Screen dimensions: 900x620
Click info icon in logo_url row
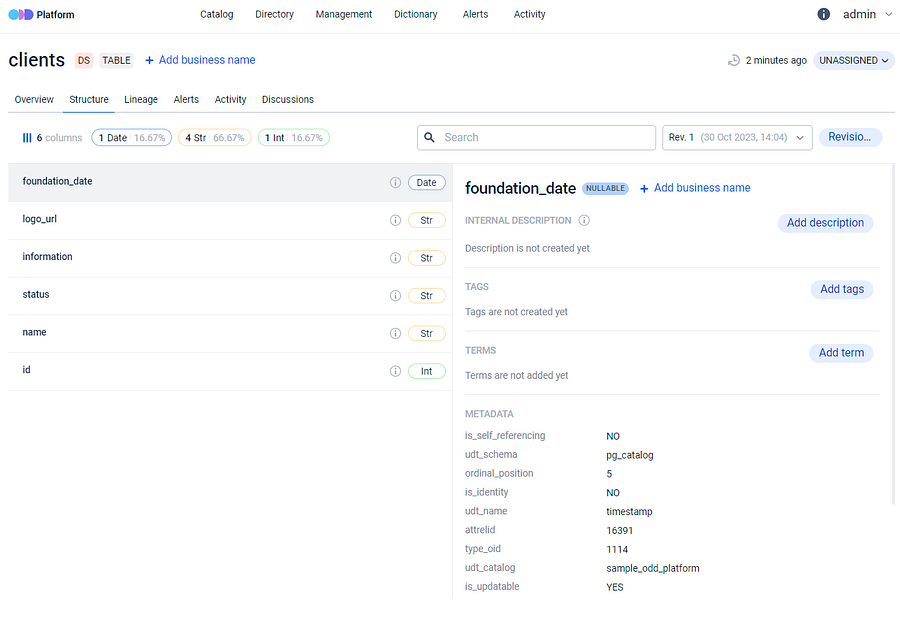click(x=395, y=221)
